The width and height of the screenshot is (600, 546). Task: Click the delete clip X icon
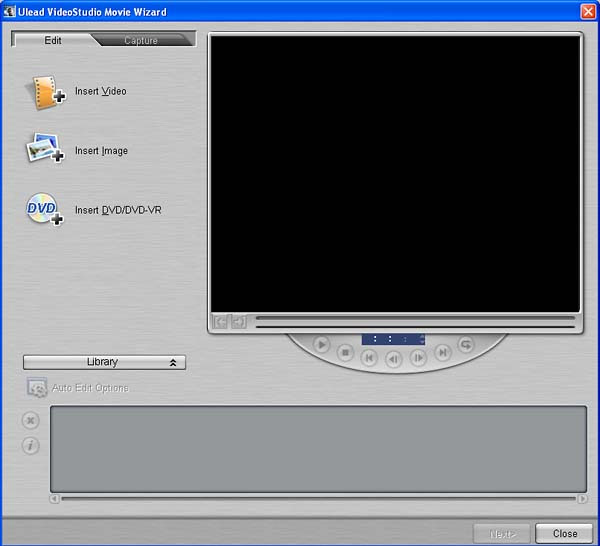coord(31,421)
